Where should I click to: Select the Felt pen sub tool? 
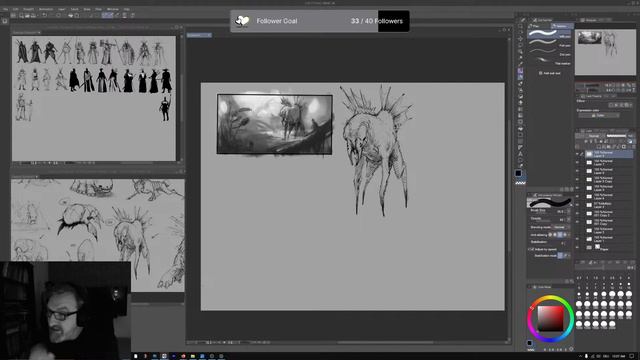[550, 44]
